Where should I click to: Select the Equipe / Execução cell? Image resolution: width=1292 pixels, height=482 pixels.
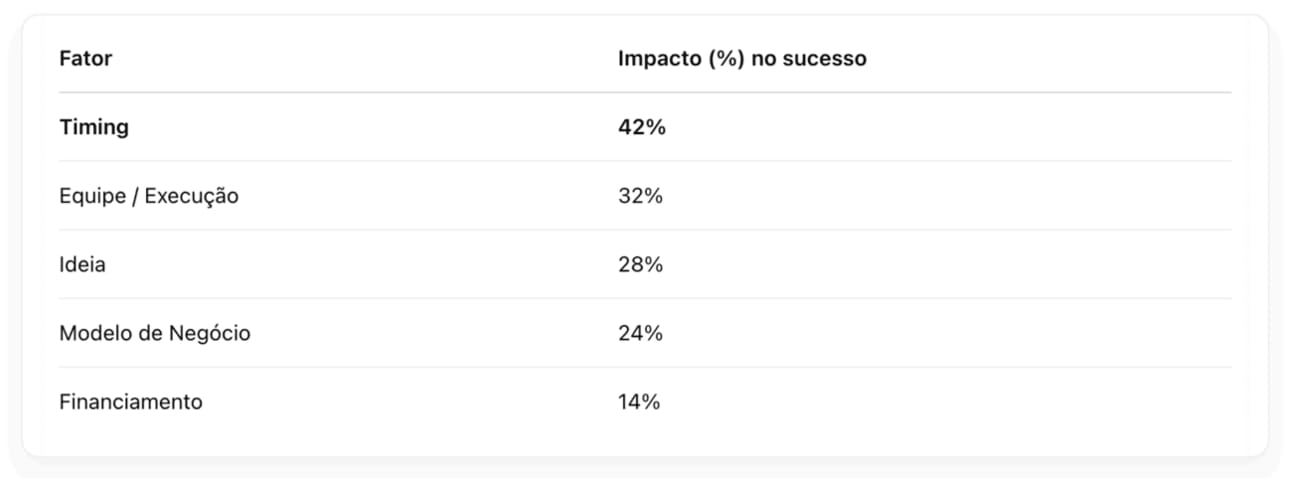click(x=149, y=196)
